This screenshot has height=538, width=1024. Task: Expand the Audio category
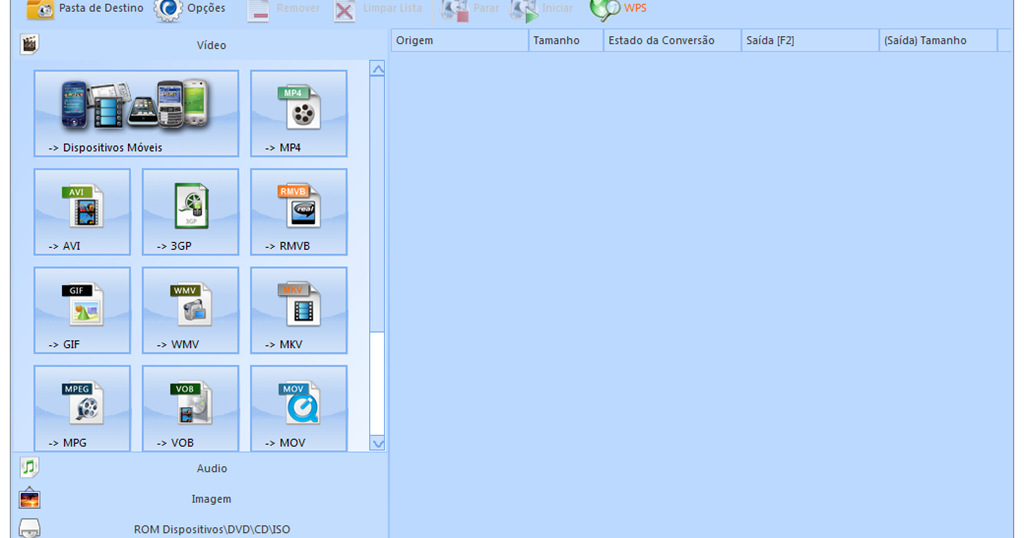(x=201, y=468)
